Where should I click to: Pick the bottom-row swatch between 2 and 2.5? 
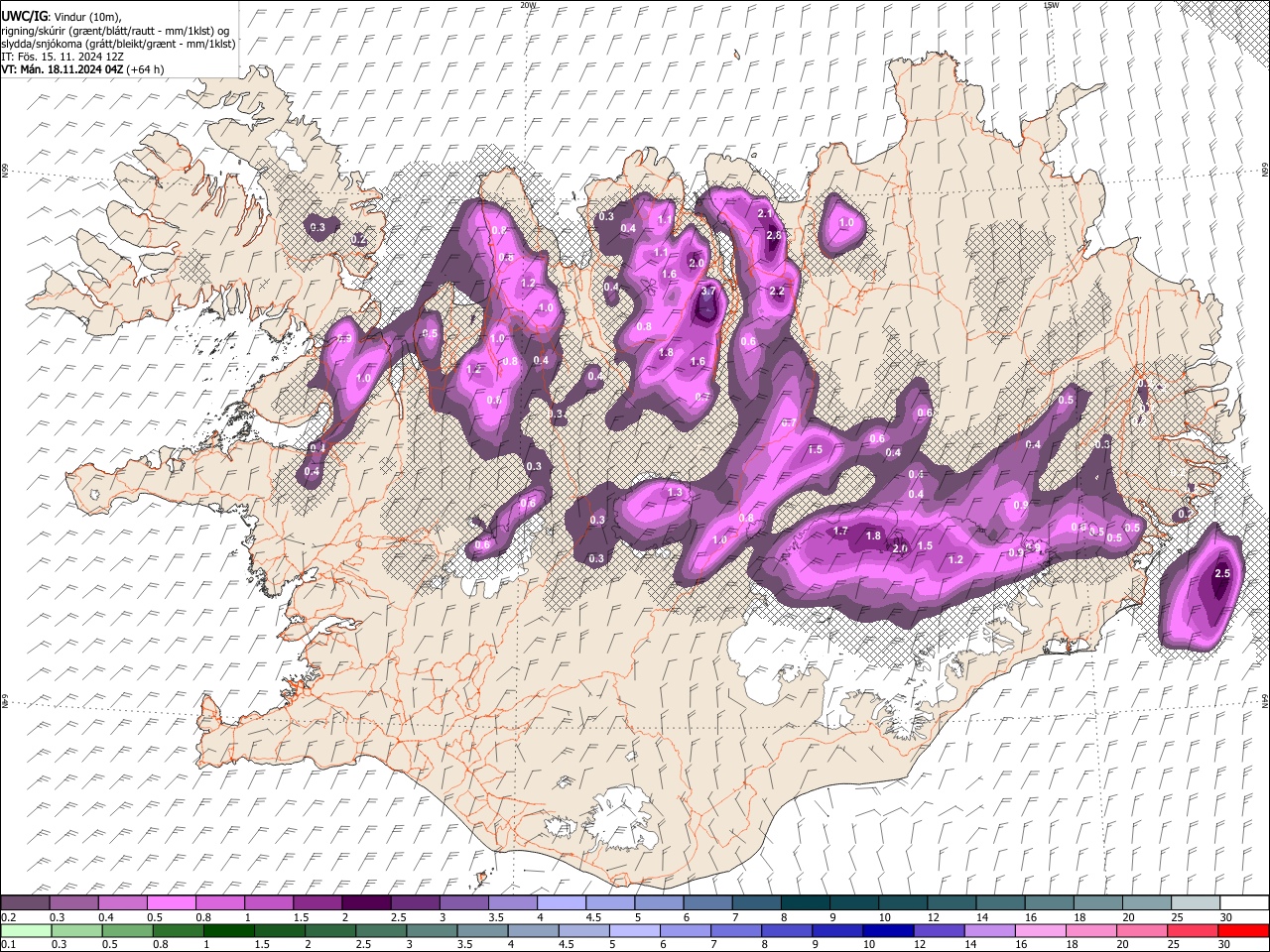(331, 931)
